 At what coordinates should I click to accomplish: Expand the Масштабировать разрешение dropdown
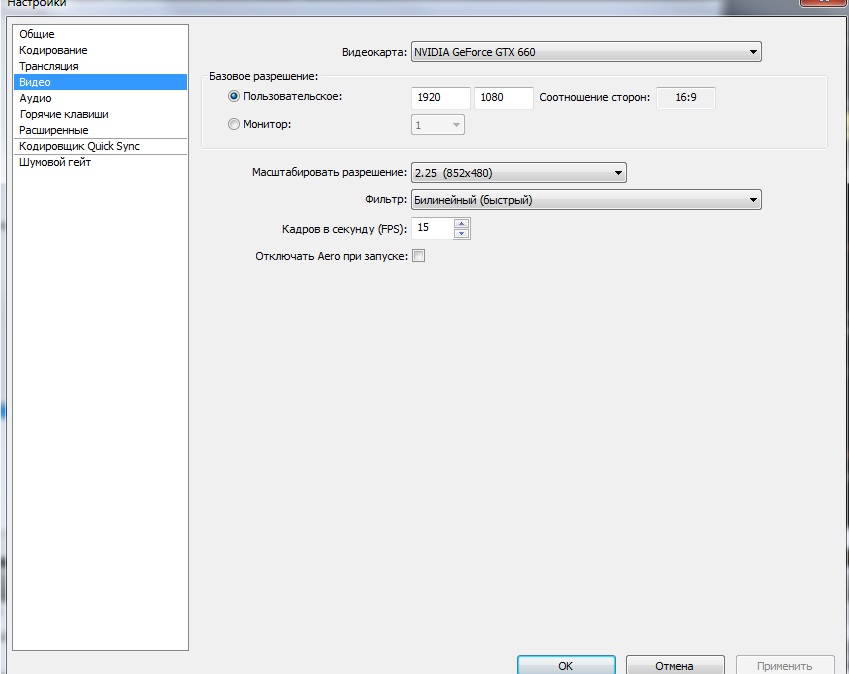pos(518,173)
